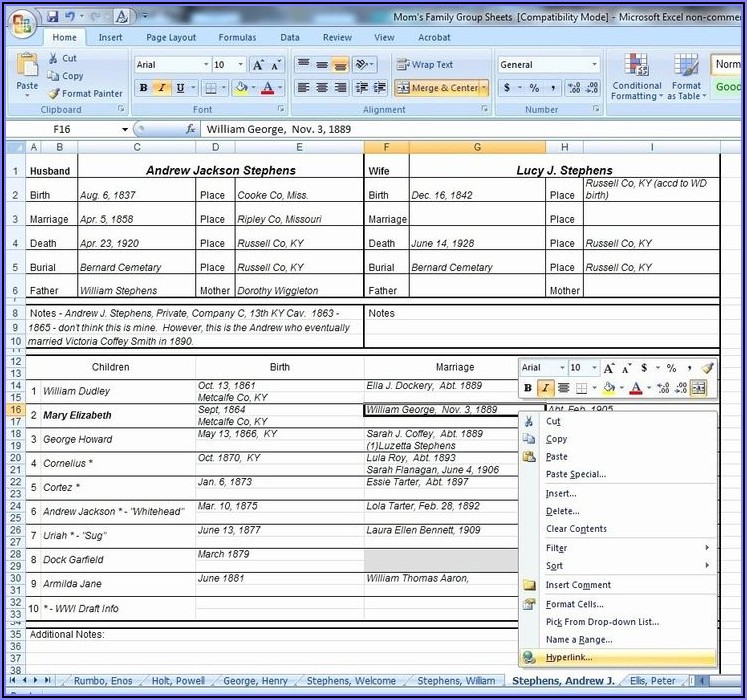747x700 pixels.
Task: Open the Number format General dropdown
Action: pyautogui.click(x=594, y=65)
